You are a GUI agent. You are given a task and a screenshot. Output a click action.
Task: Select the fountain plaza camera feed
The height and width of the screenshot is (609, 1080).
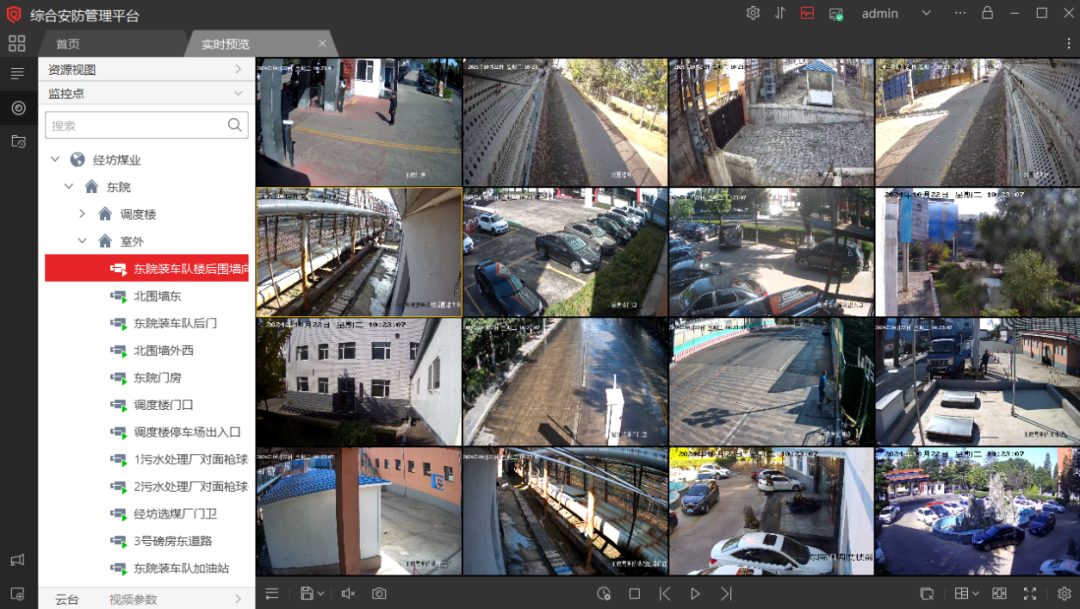(x=977, y=511)
